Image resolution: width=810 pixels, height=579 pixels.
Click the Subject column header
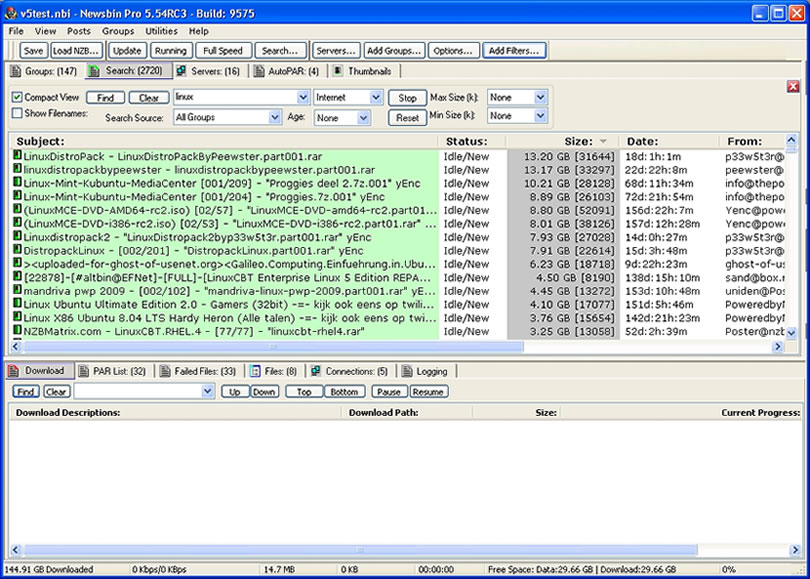(224, 142)
